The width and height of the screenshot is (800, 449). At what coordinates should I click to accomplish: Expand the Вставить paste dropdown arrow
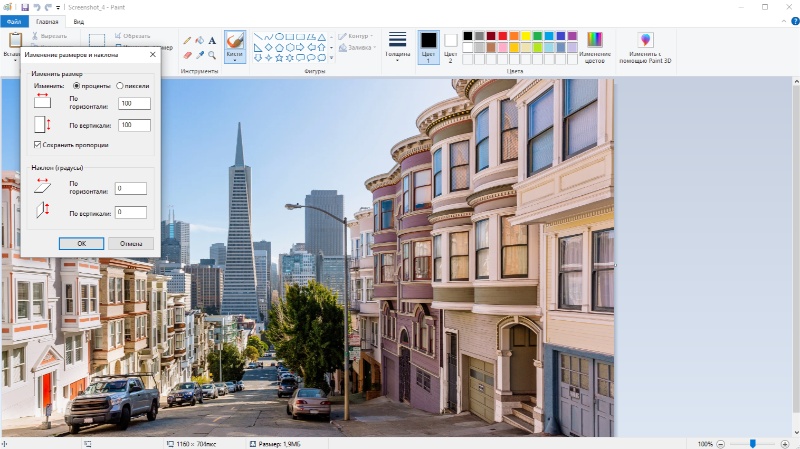(15, 60)
